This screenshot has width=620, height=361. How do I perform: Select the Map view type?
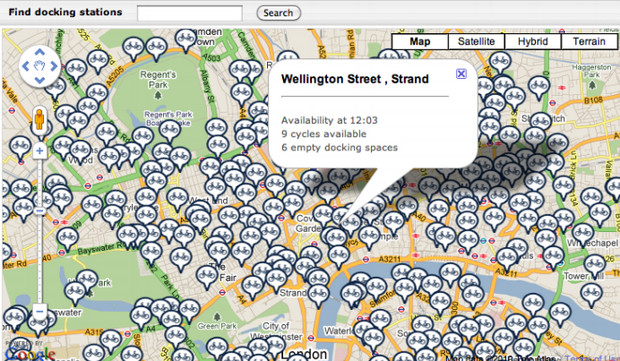tap(420, 42)
